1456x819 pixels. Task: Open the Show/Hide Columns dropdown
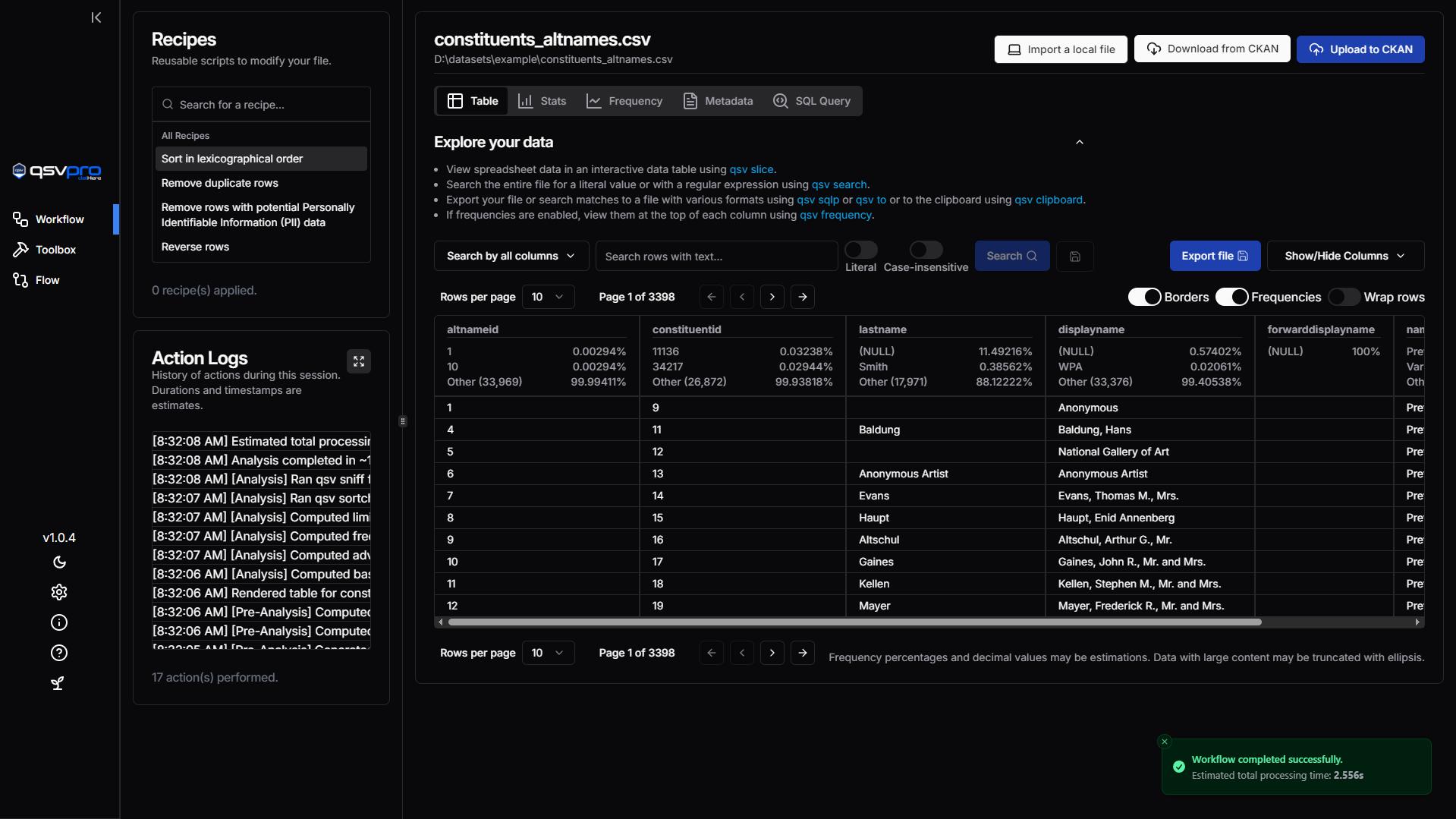[1344, 257]
